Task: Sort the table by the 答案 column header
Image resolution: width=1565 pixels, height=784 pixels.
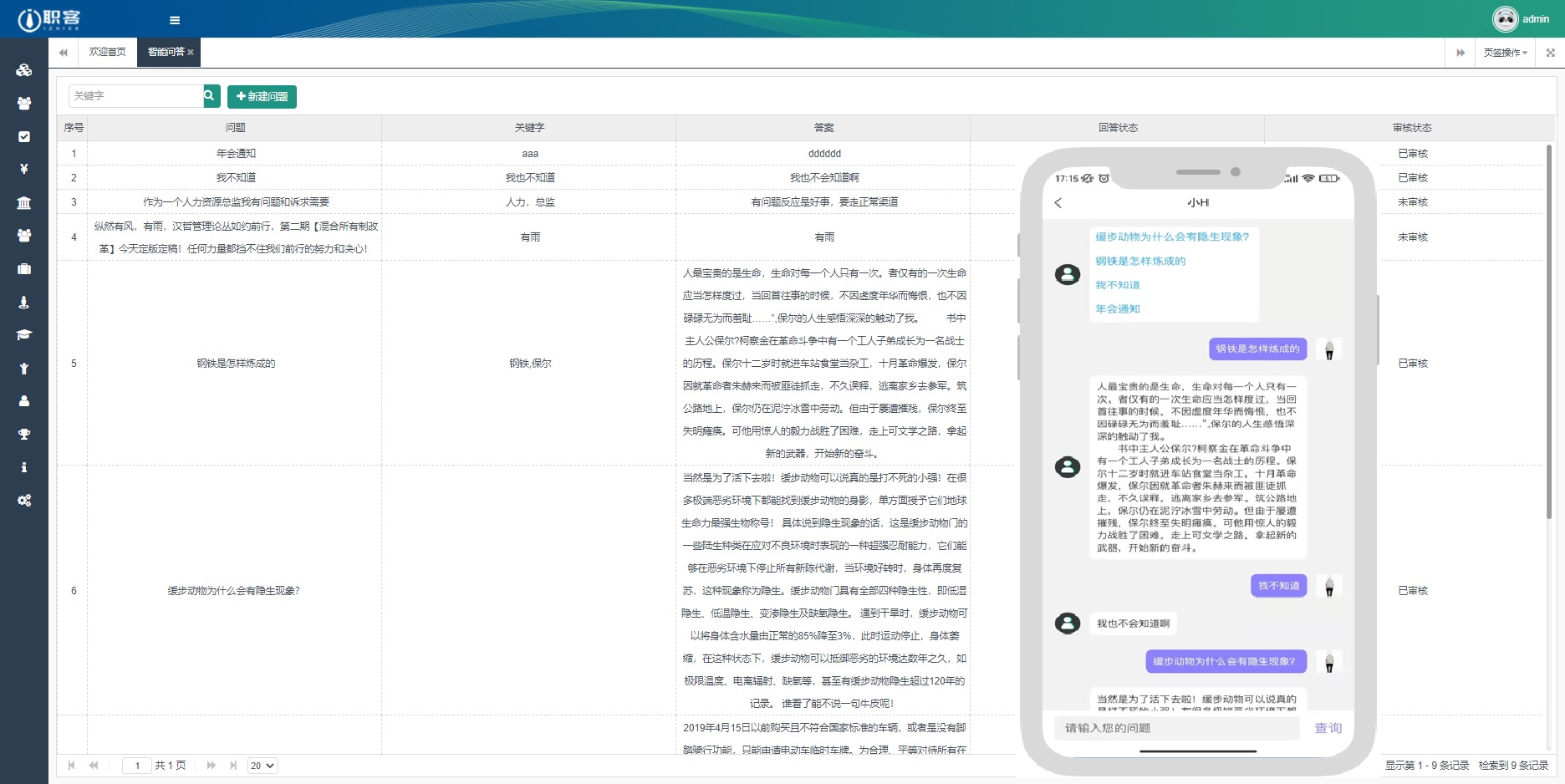Action: [x=823, y=128]
